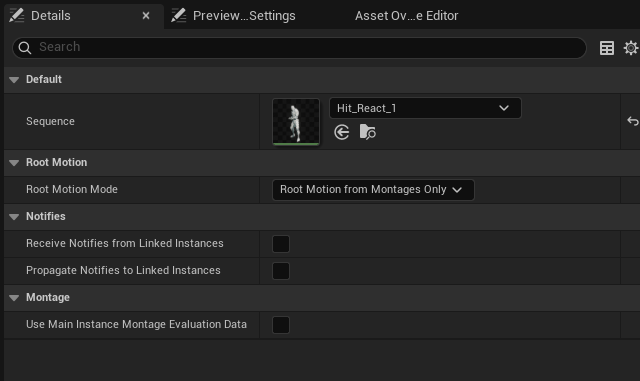Click the search magnifier icon
This screenshot has width=640, height=381.
pos(24,48)
